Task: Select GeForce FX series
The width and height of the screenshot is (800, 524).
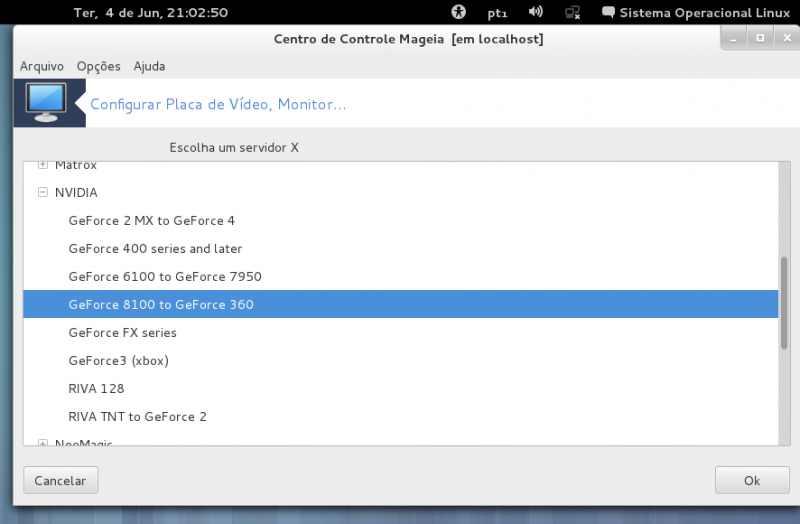Action: (x=401, y=333)
